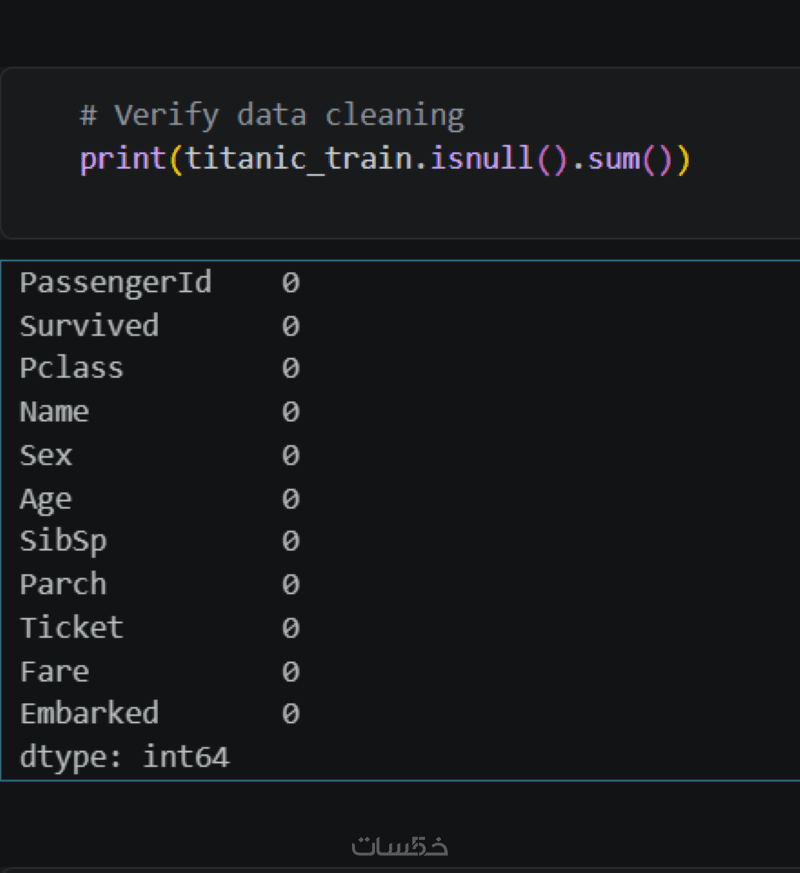800x873 pixels.
Task: Click the 'dtype: int64' output line
Action: click(124, 757)
